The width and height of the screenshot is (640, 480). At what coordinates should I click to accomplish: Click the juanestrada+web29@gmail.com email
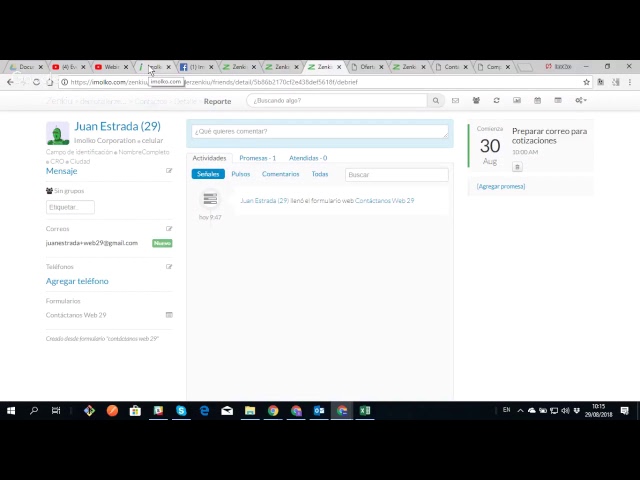point(92,243)
